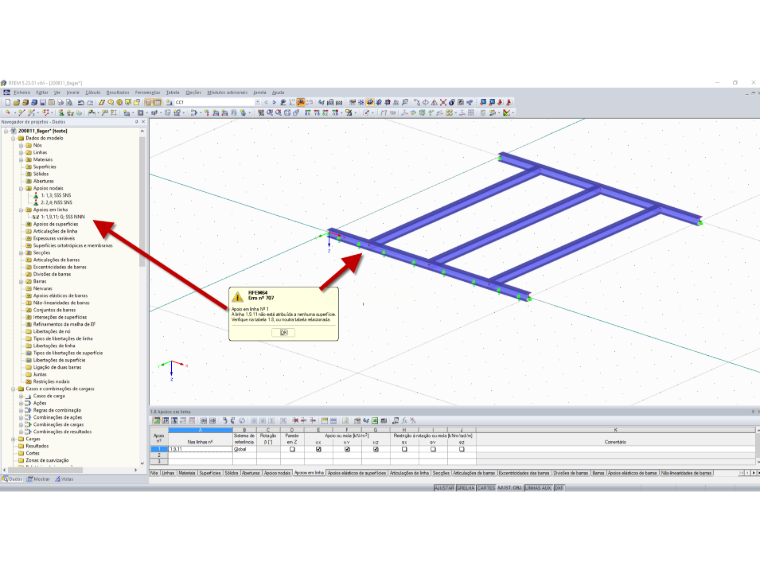Screen dimensions: 760x570
Task: Expand the Secções tree node
Action: 21,253
